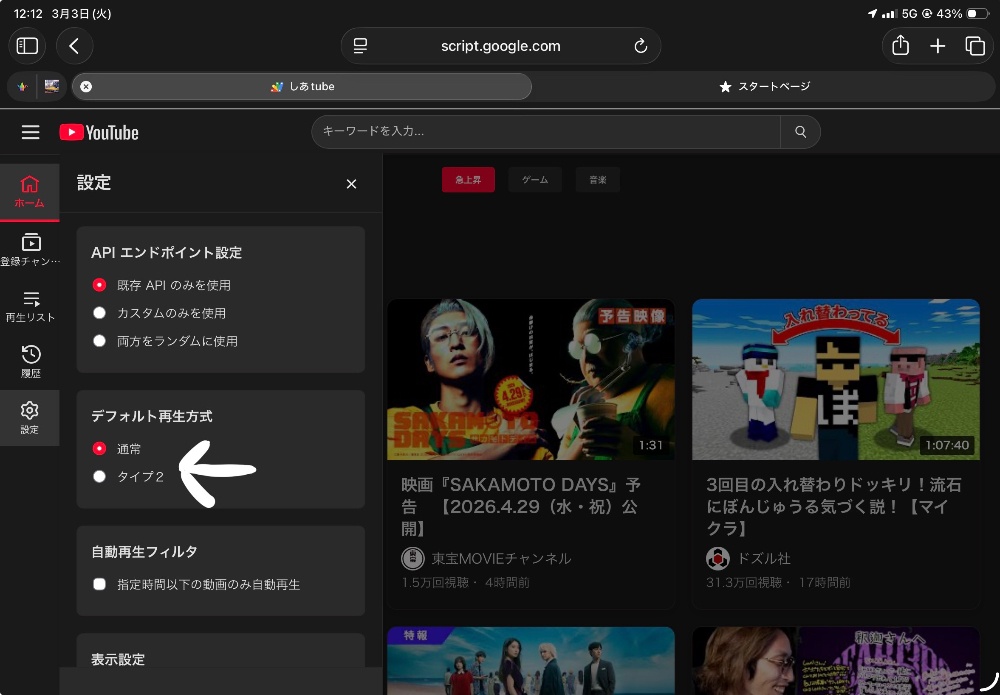Select カスタムのみを使用 radio option
Viewport: 1000px width, 695px height.
pyautogui.click(x=99, y=313)
